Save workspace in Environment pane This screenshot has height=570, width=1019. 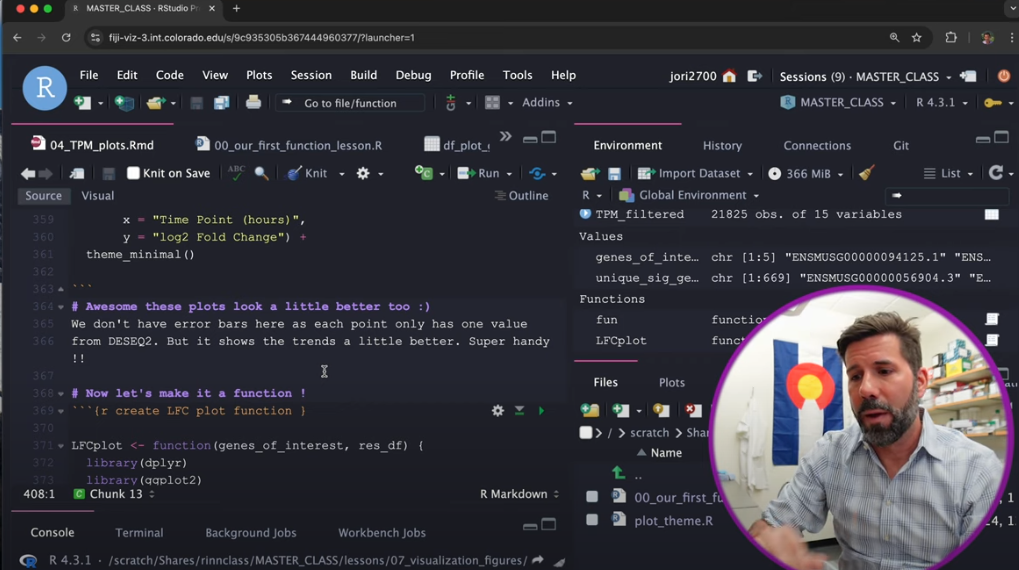[x=614, y=174]
